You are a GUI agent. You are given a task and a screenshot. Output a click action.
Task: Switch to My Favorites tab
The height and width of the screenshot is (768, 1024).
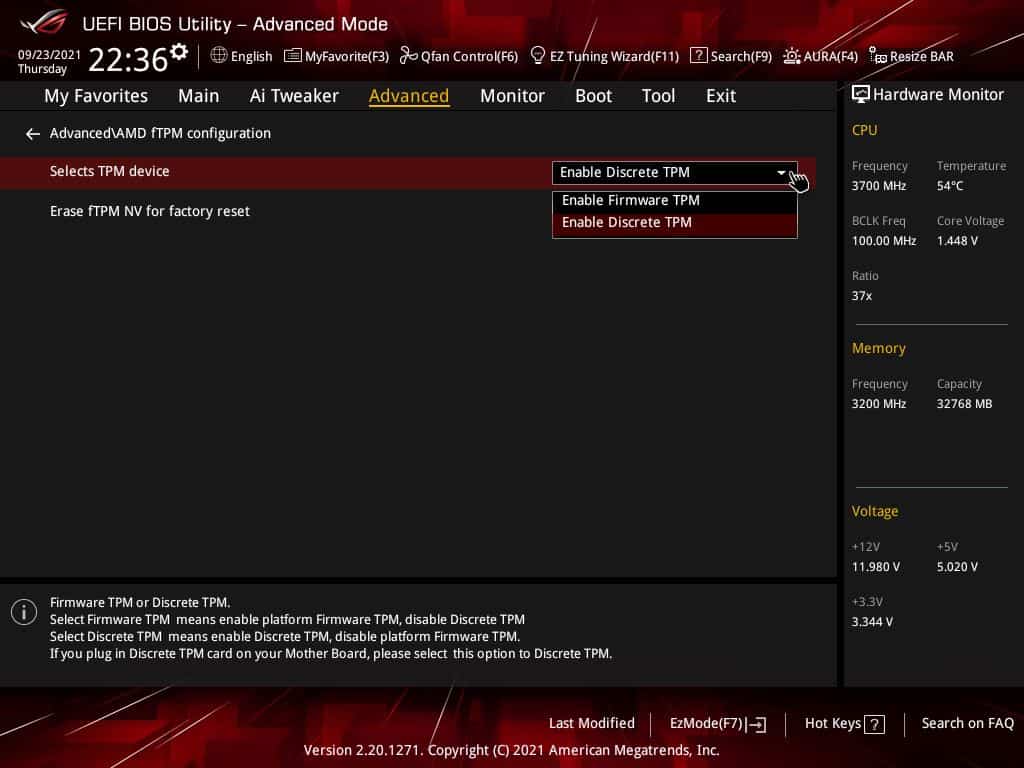point(96,96)
